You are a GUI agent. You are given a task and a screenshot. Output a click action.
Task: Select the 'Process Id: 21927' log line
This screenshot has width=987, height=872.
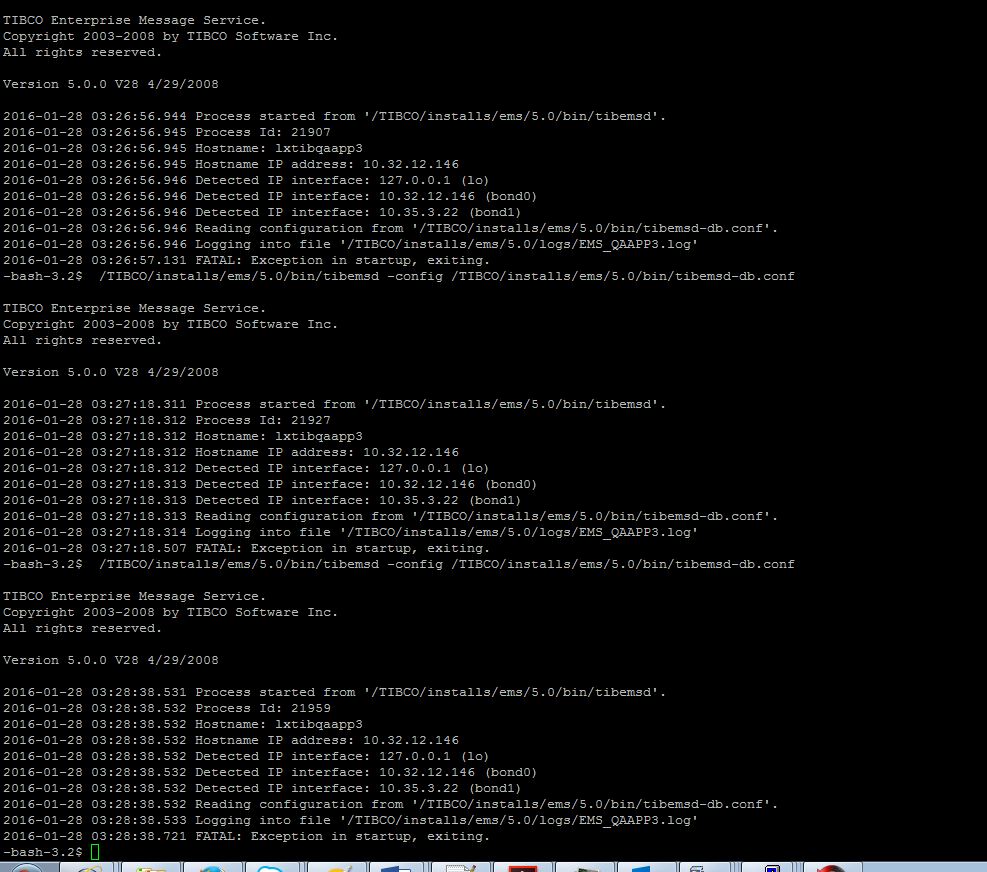pos(167,420)
